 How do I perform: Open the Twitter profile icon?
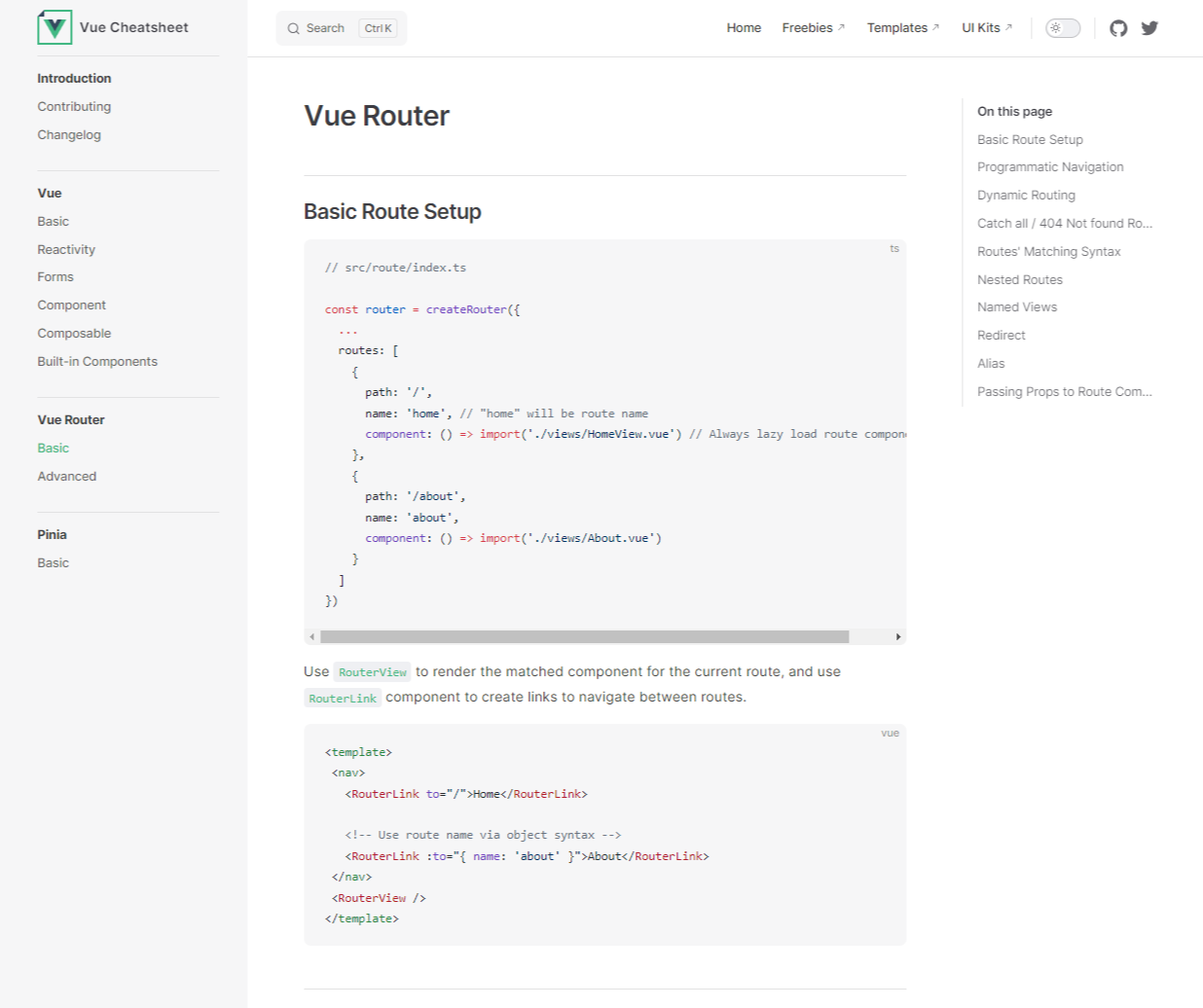[1149, 28]
